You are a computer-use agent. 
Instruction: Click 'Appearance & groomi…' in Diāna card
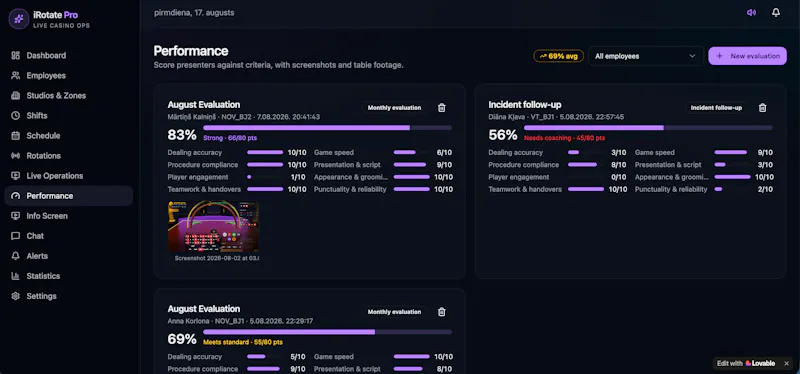coord(671,177)
